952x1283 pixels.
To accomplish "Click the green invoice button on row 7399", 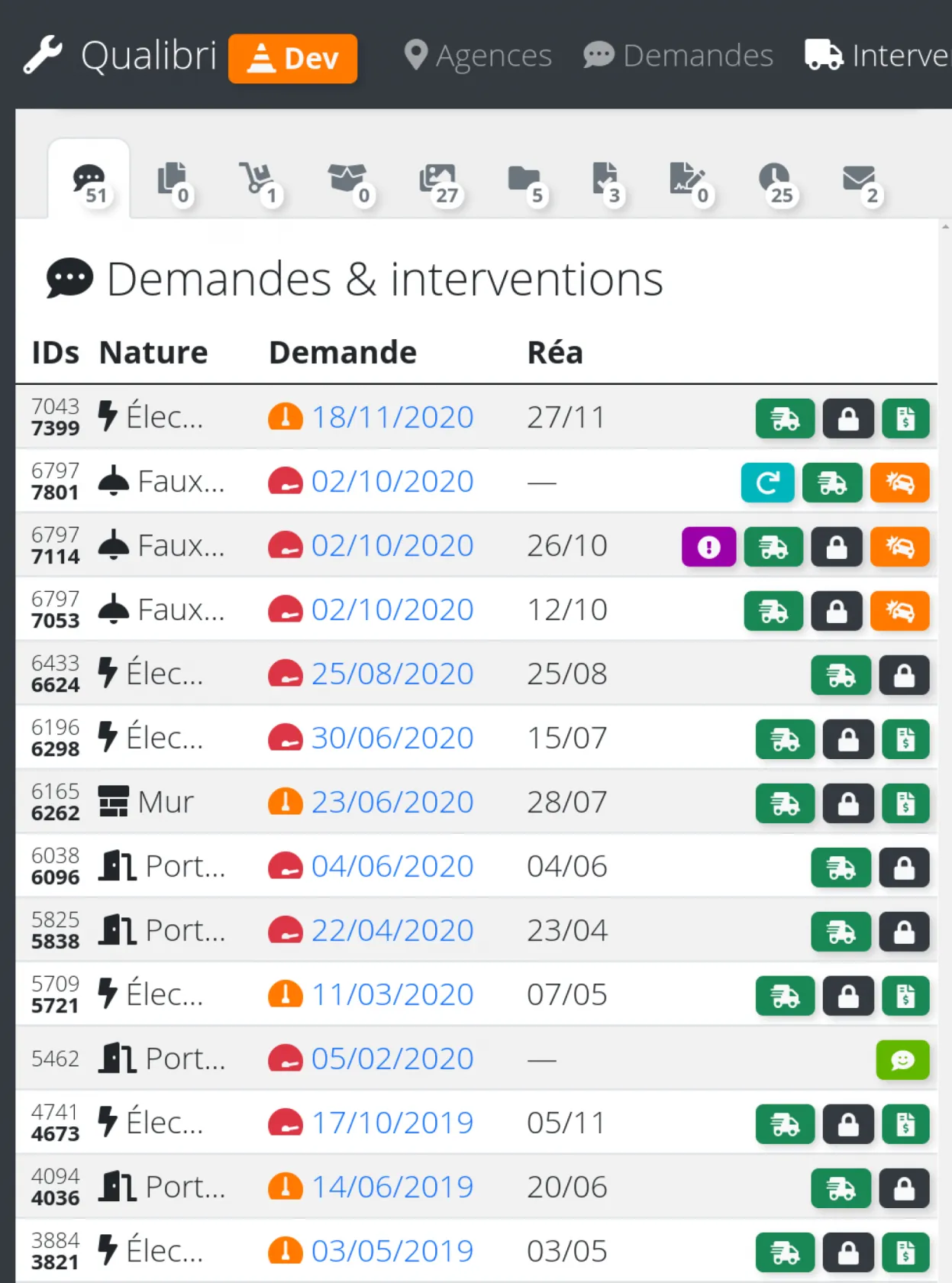I will pyautogui.click(x=905, y=419).
